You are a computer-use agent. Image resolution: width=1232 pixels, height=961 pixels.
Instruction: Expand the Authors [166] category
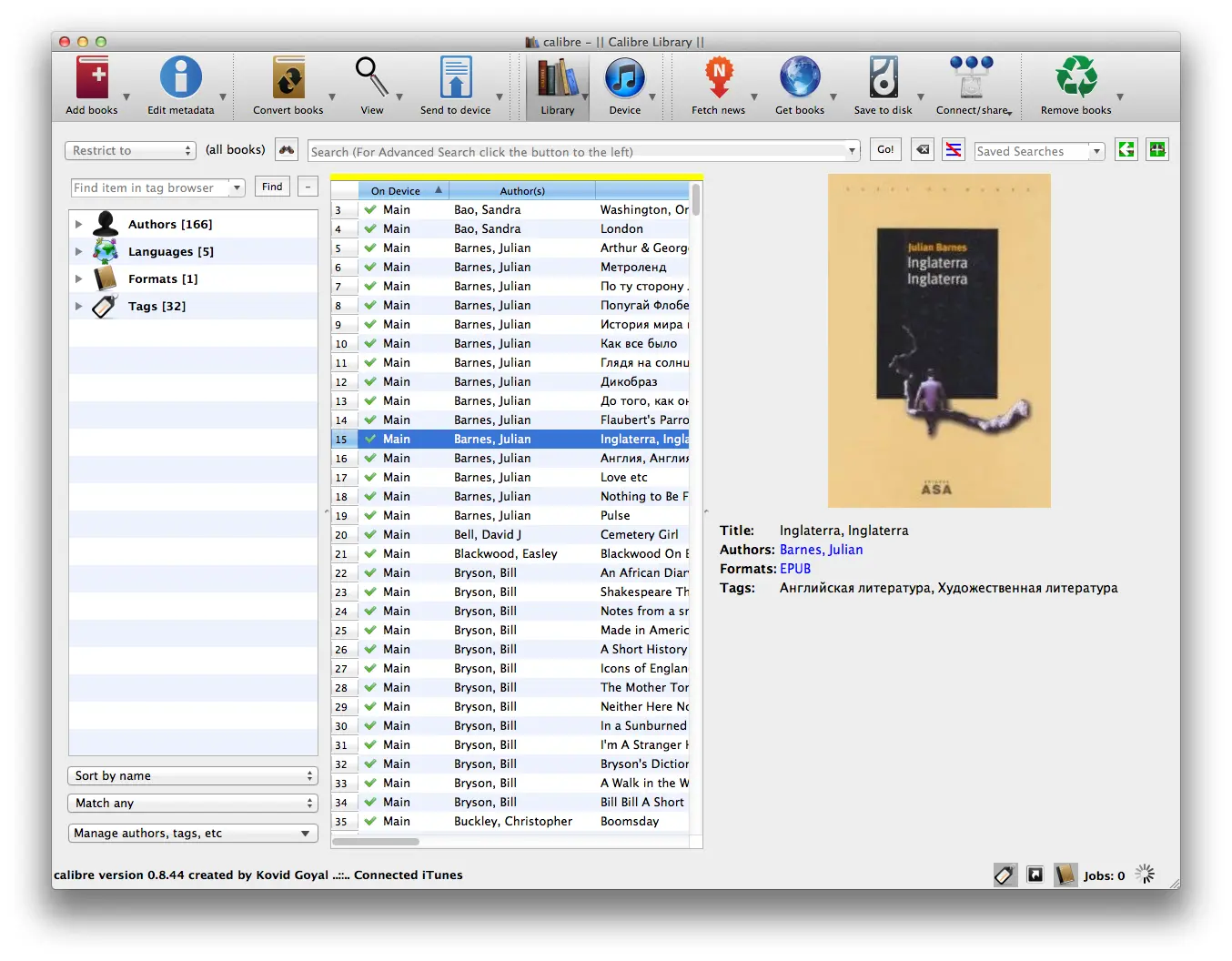click(x=78, y=224)
